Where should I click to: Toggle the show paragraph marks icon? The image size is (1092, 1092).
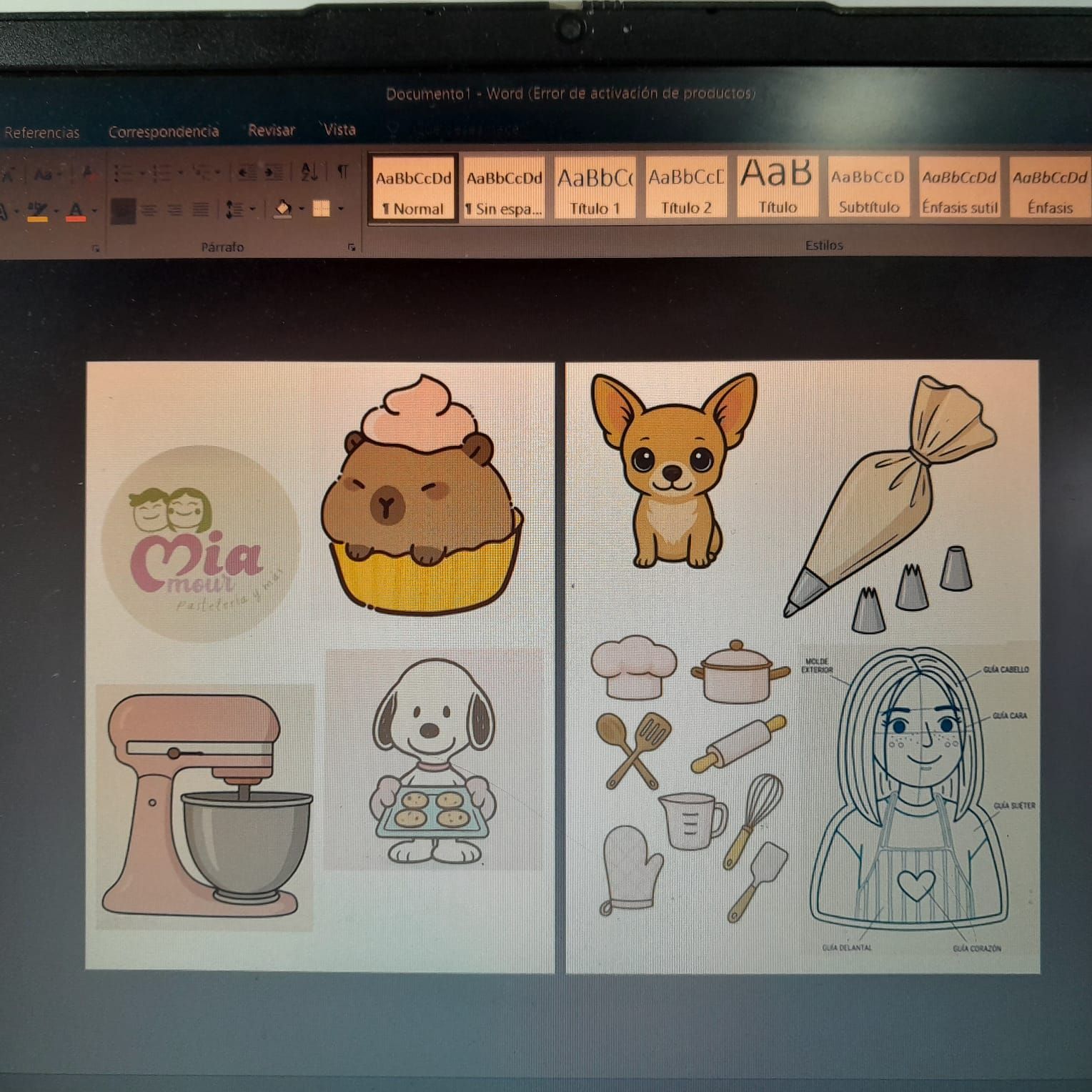[x=343, y=172]
